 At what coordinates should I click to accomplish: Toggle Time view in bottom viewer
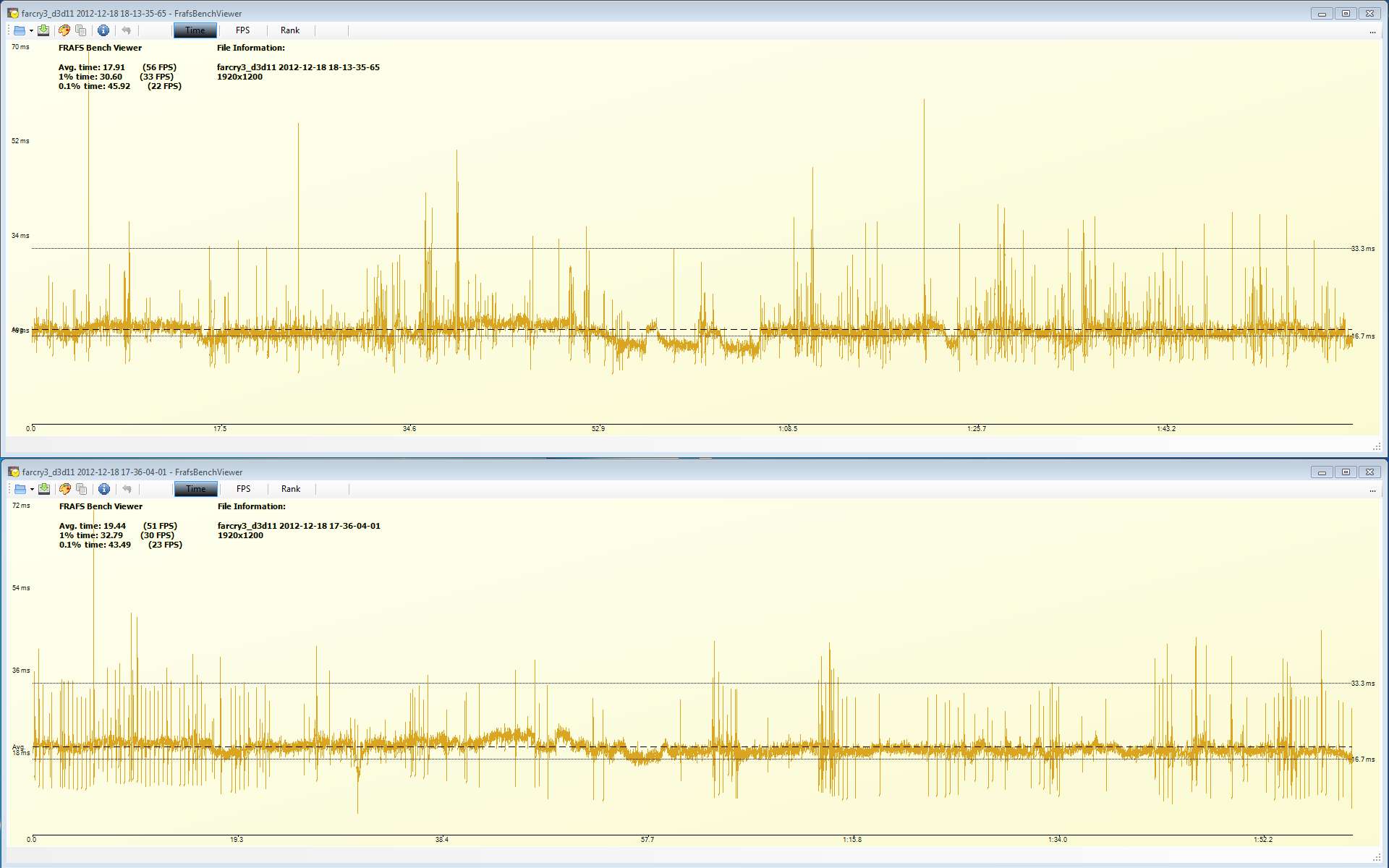click(195, 489)
